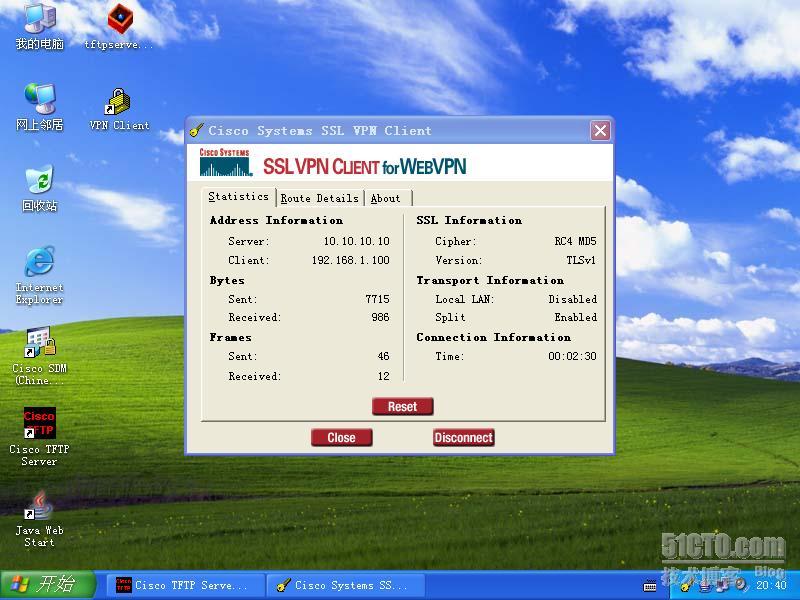Select the 网上邻居 desktop icon
The image size is (800, 600).
[40, 107]
